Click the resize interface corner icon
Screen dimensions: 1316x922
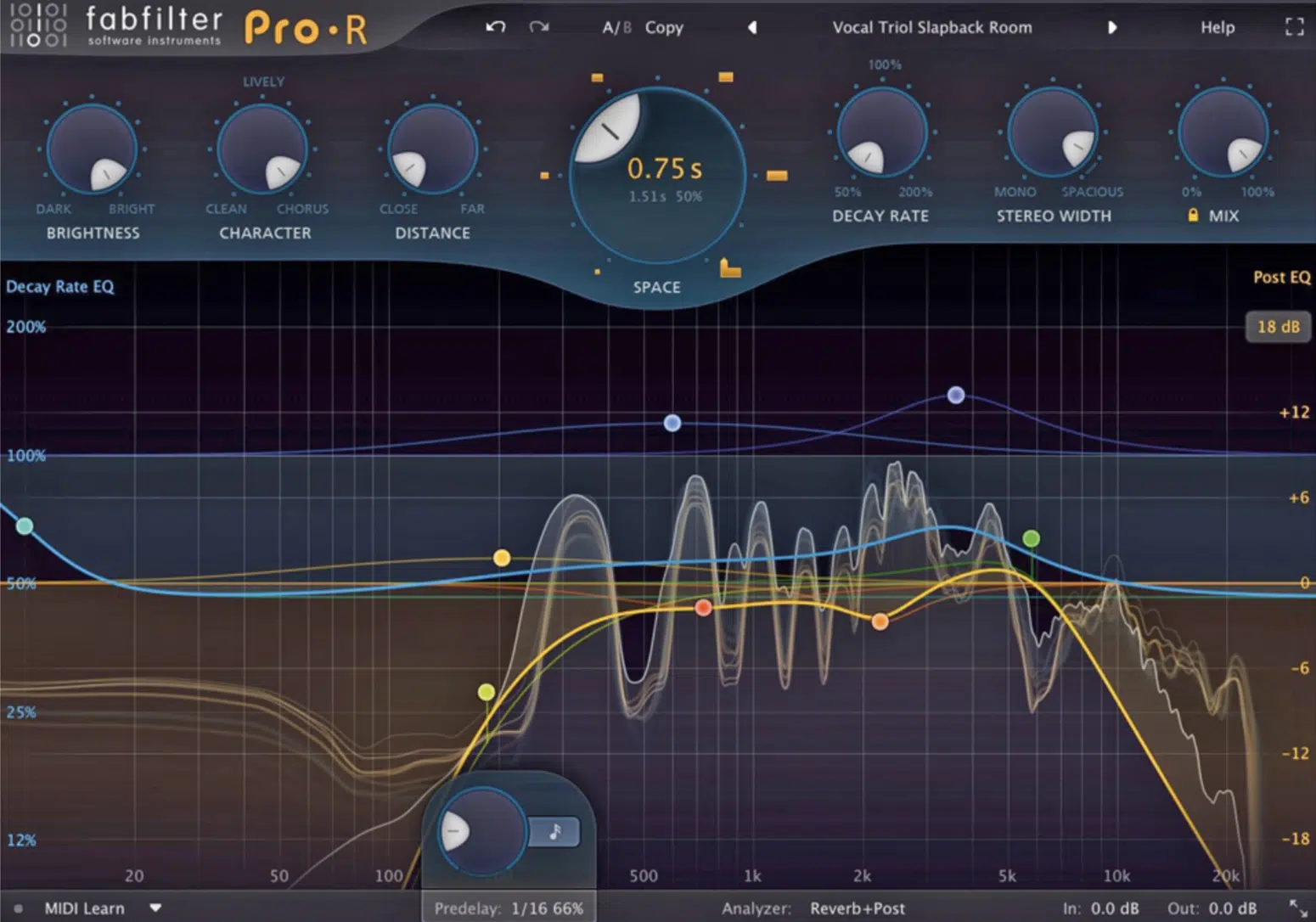pyautogui.click(x=1298, y=908)
